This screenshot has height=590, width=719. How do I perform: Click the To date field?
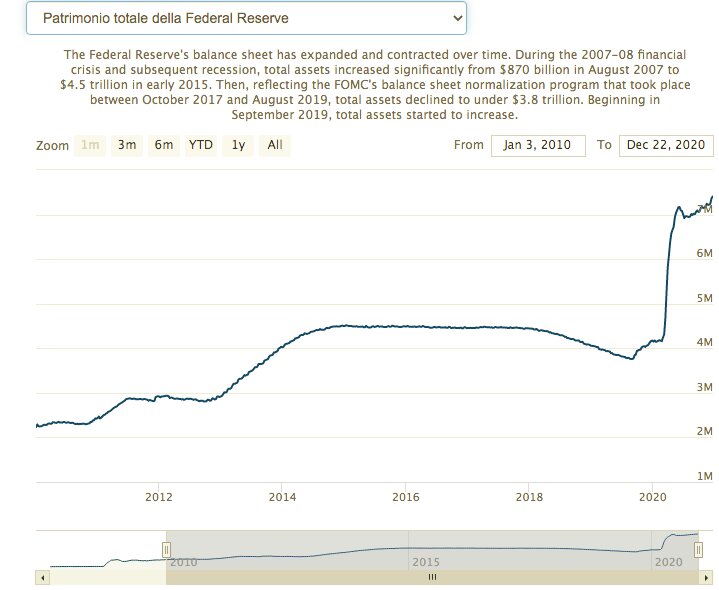[x=666, y=145]
